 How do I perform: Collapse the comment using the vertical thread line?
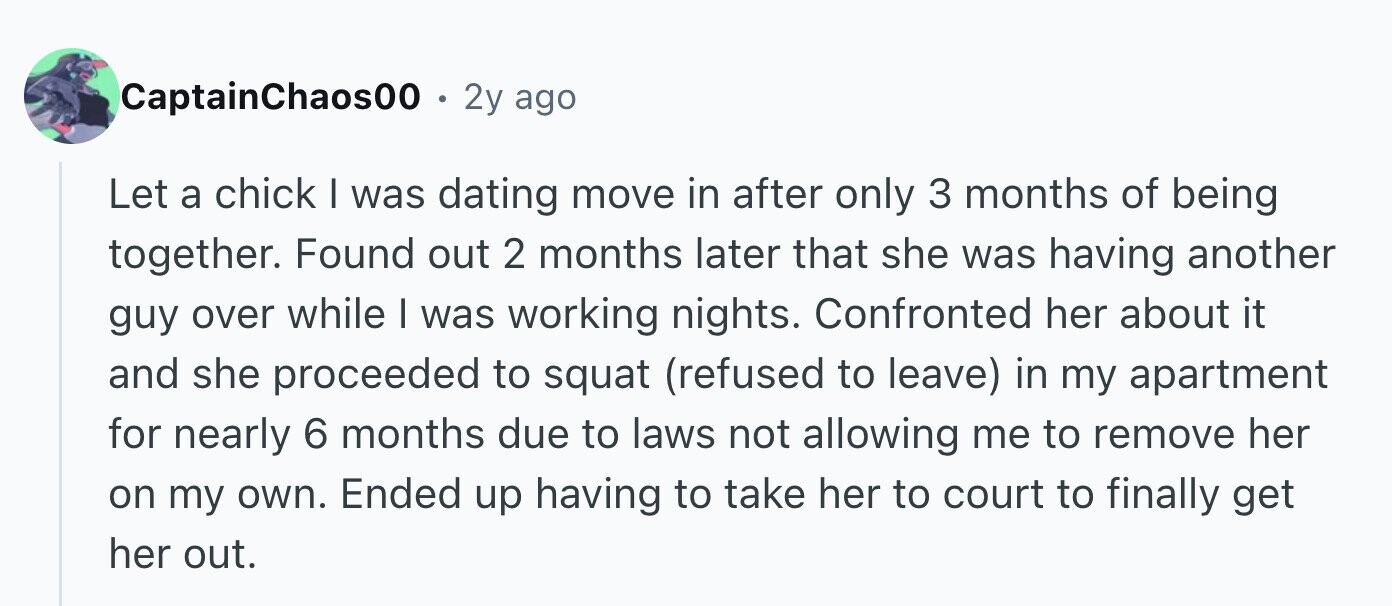61,384
